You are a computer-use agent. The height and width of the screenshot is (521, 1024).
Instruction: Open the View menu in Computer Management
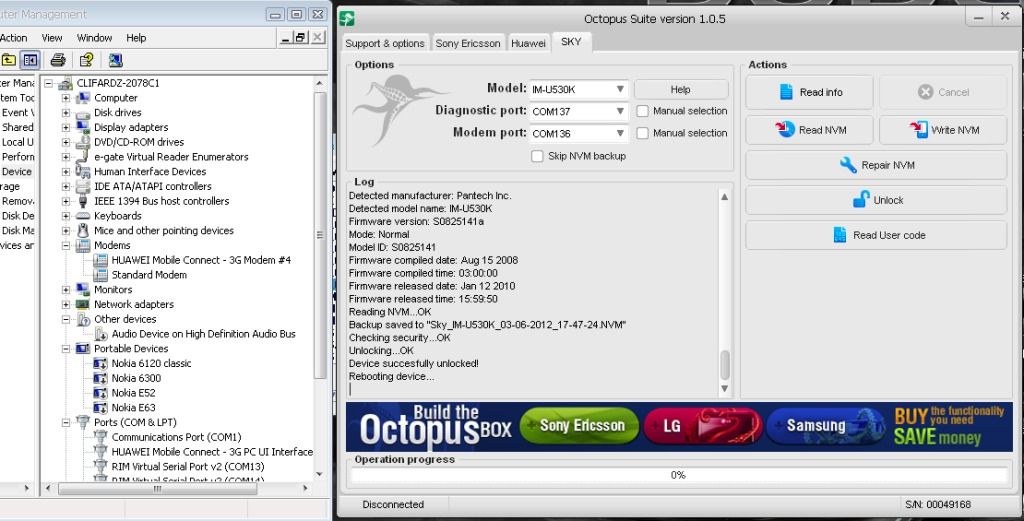52,38
